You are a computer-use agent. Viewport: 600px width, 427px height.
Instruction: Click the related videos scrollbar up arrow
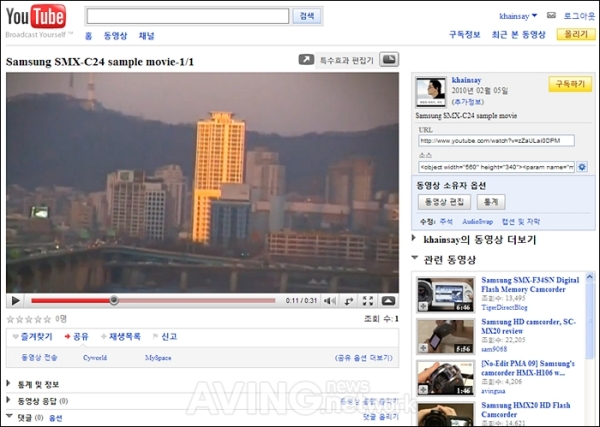[x=590, y=277]
